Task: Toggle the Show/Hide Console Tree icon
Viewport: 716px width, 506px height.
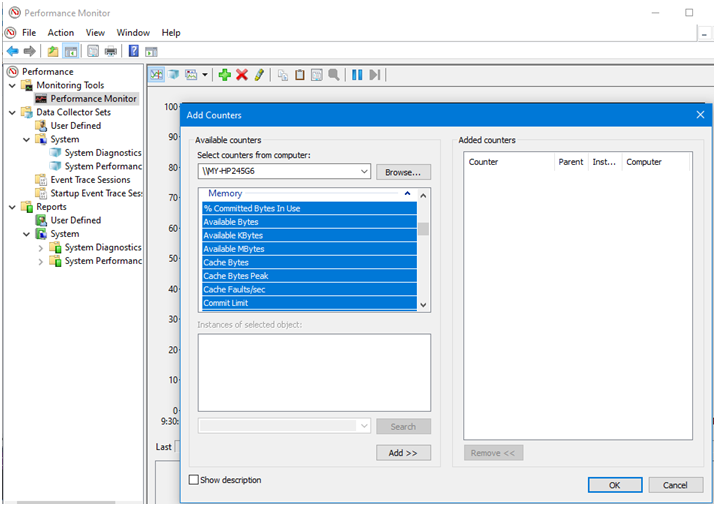Action: [x=71, y=51]
